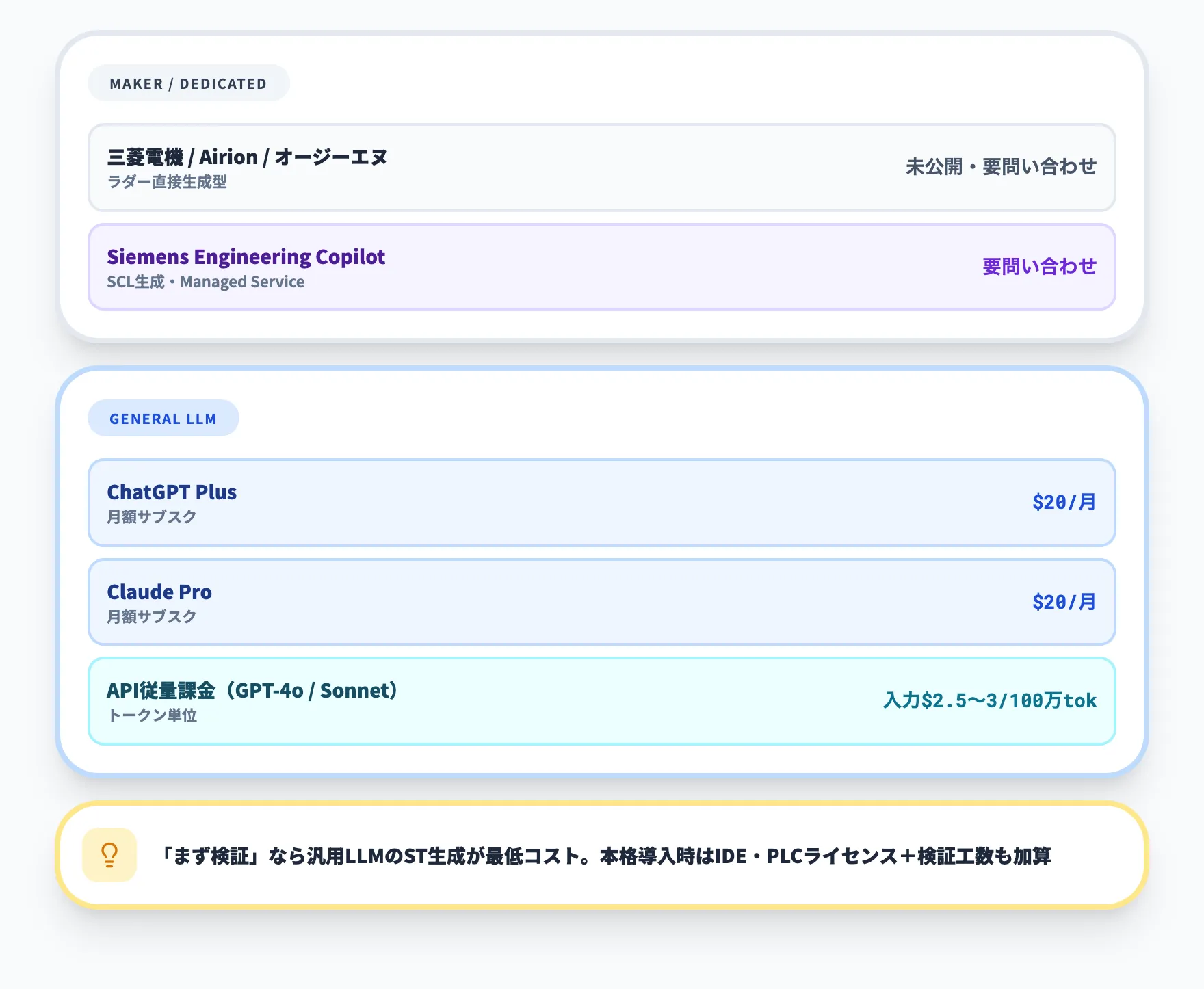Click the 未公開・要問い合わせ price text
This screenshot has height=989, width=1204.
1000,167
